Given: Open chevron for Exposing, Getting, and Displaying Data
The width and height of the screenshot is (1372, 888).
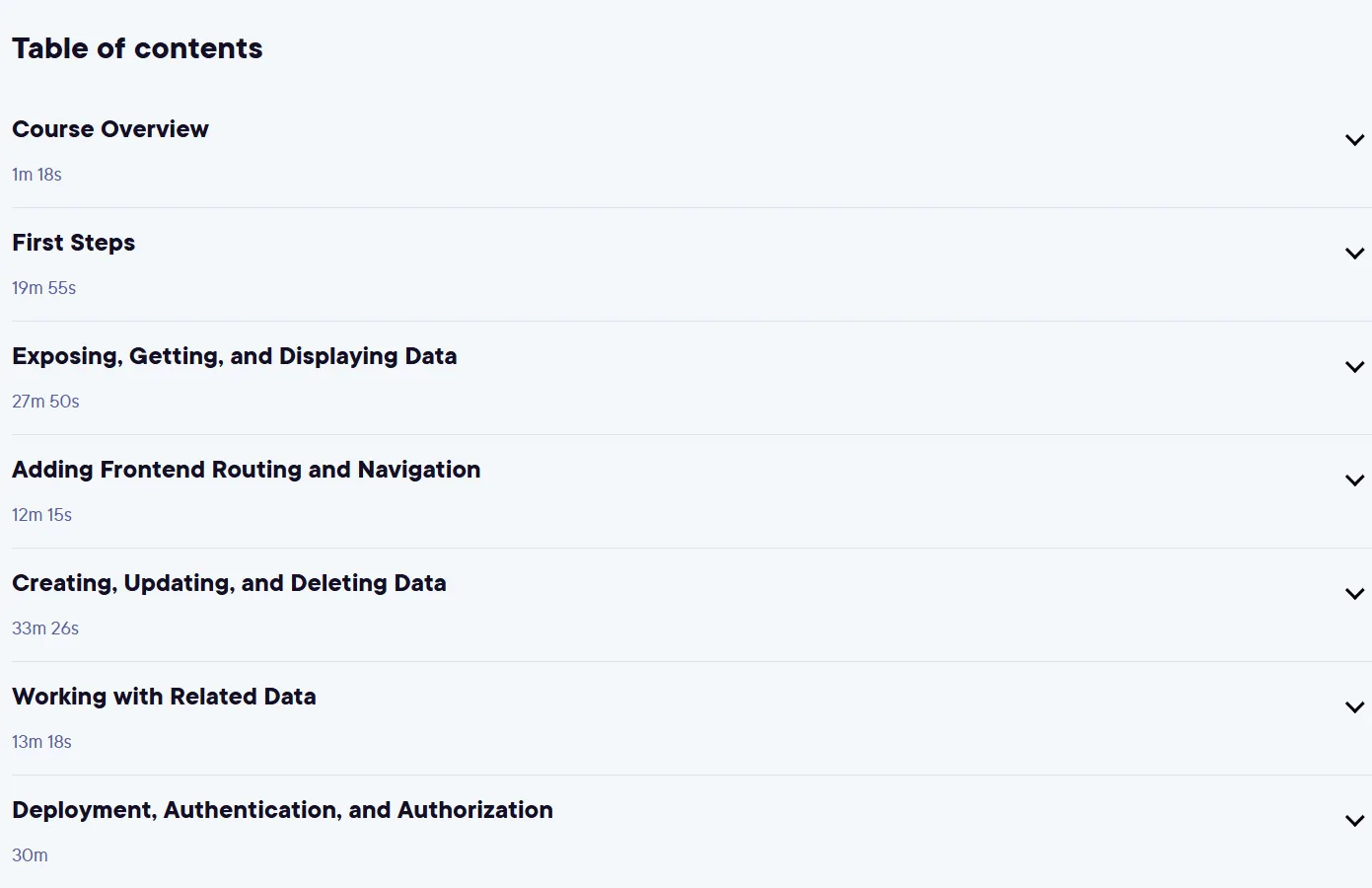Looking at the screenshot, I should (1354, 367).
